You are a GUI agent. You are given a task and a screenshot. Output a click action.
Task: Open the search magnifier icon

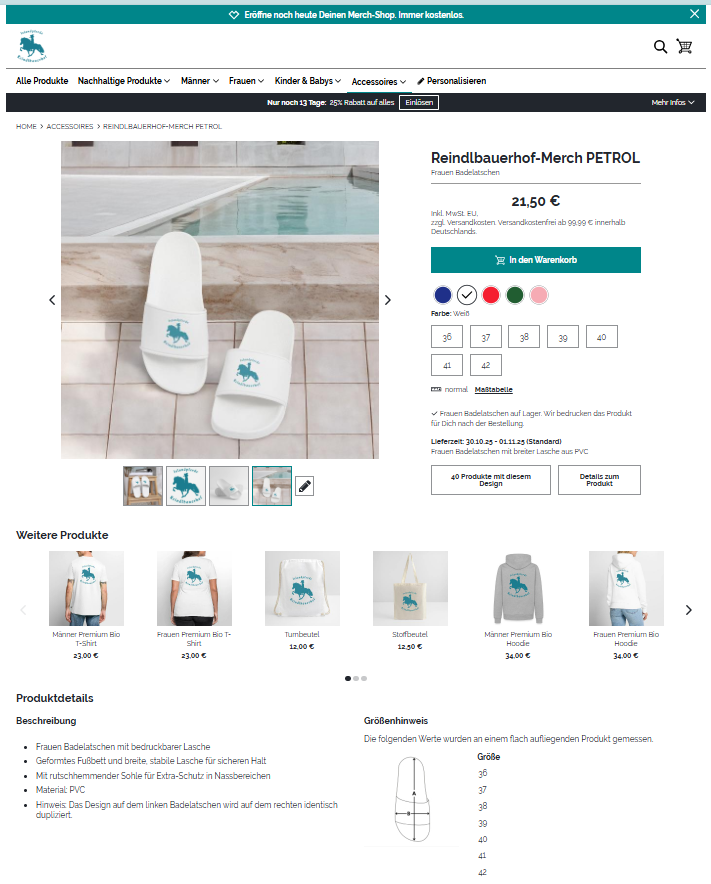click(660, 47)
